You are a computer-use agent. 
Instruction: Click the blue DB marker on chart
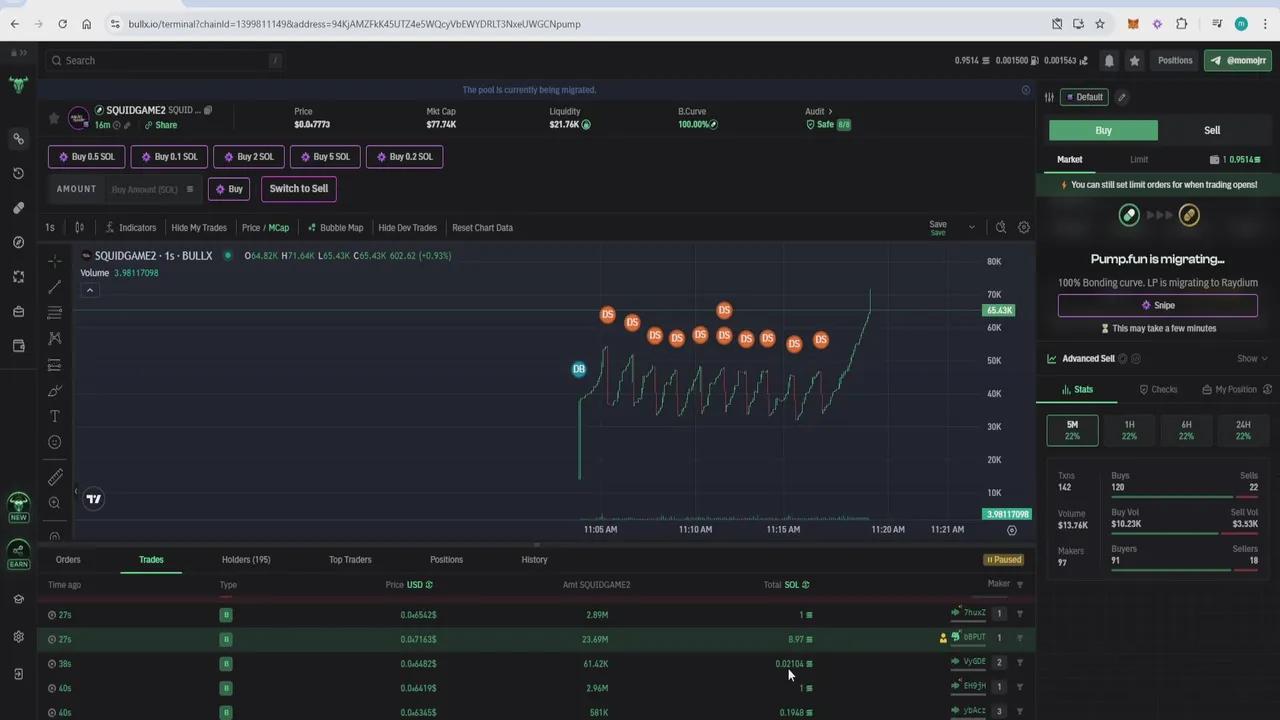(x=578, y=369)
